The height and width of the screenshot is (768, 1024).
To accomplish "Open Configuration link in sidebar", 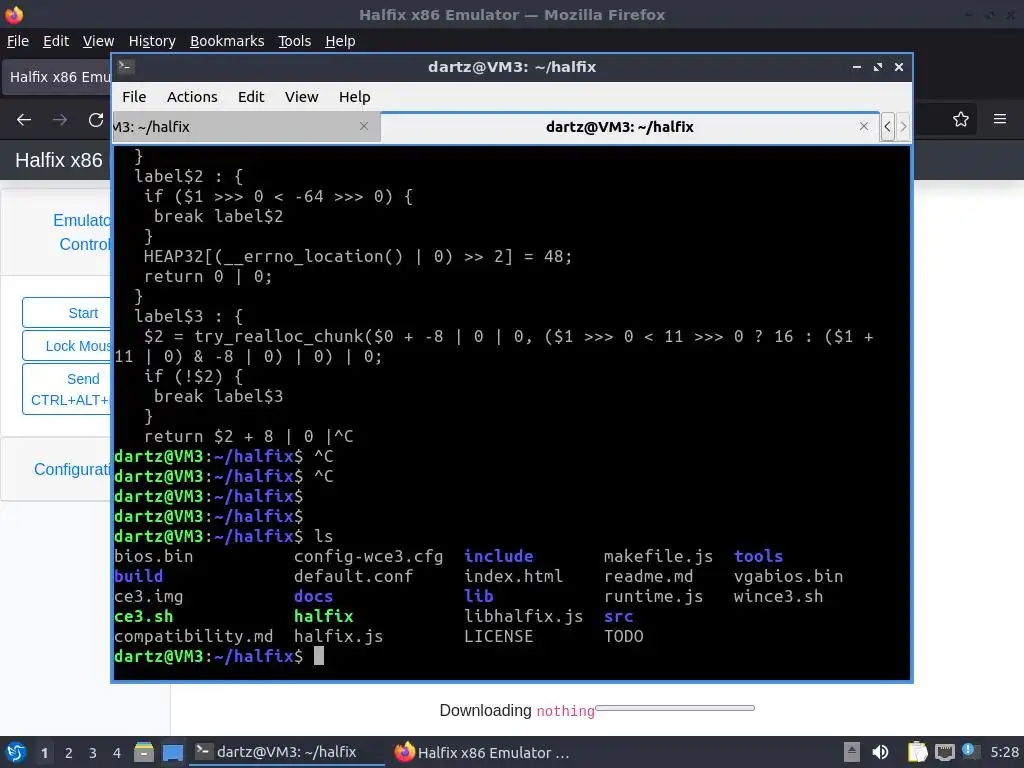I will (72, 470).
